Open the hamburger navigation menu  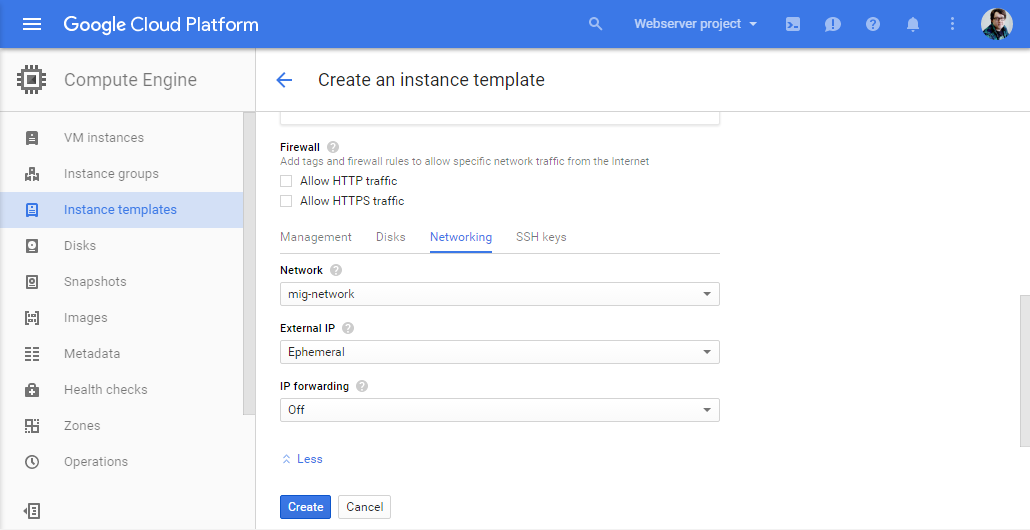coord(32,24)
